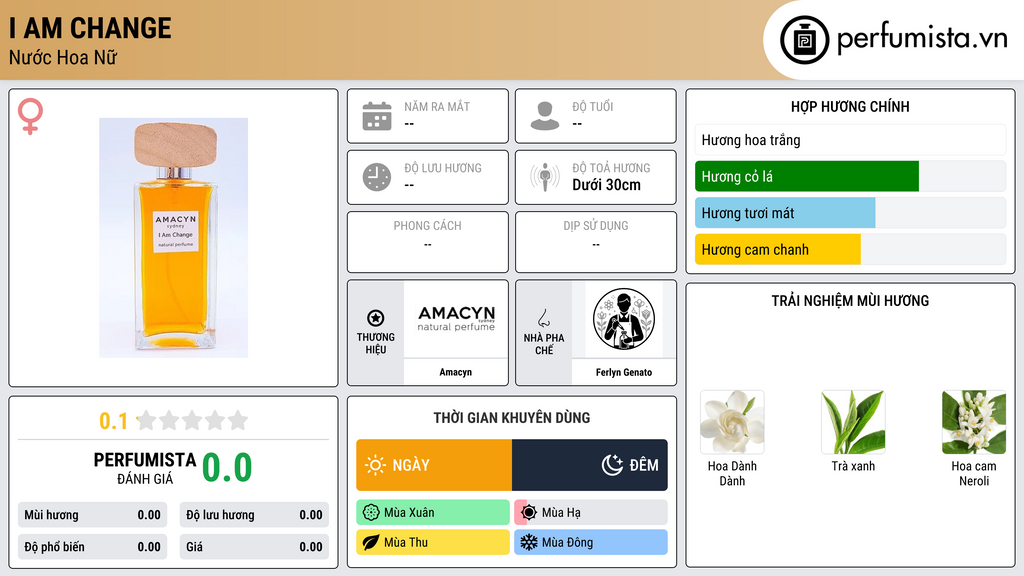Click the person icon for Độ tuổi
This screenshot has height=576, width=1024.
coord(545,116)
